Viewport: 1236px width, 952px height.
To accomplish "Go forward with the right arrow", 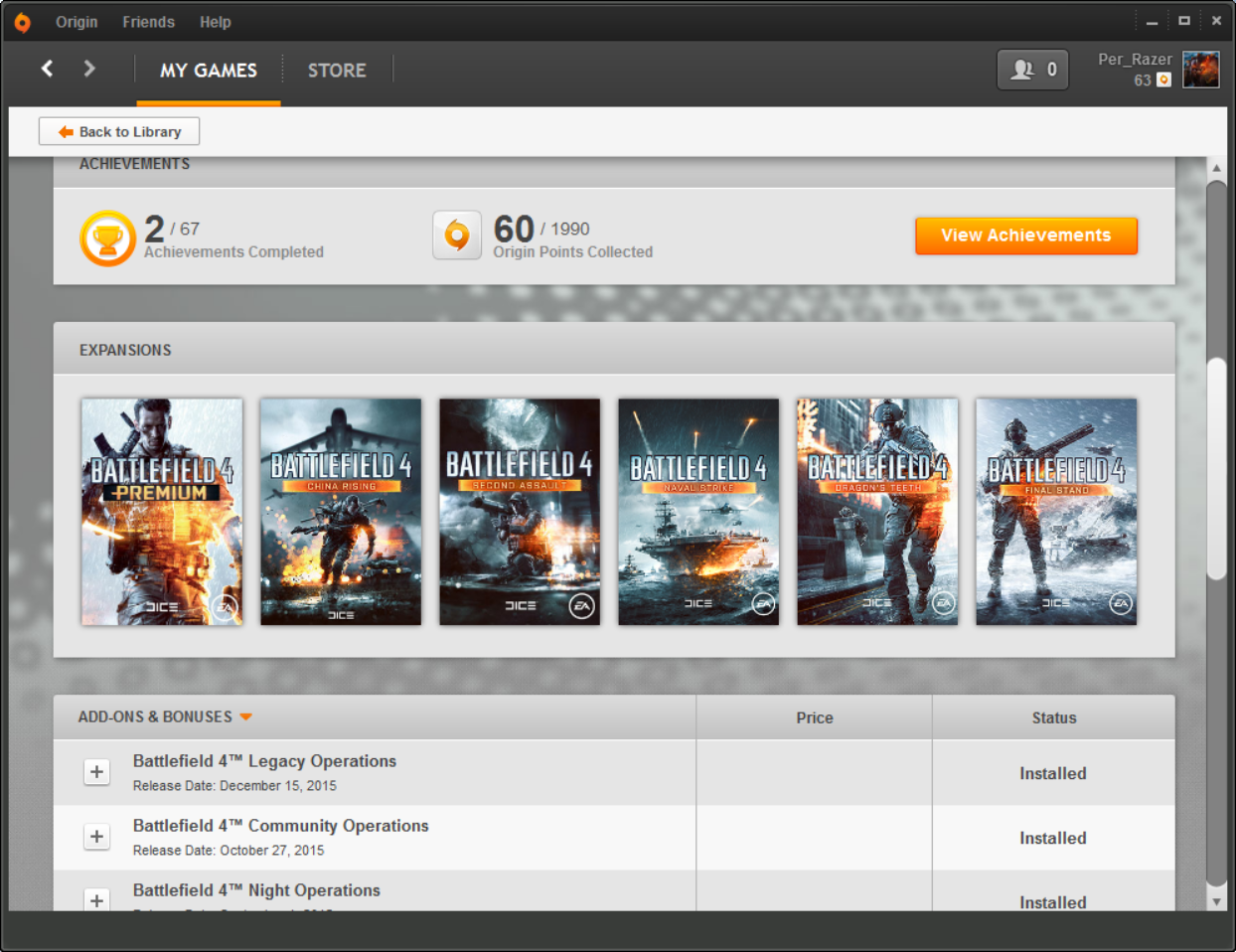I will (x=89, y=69).
